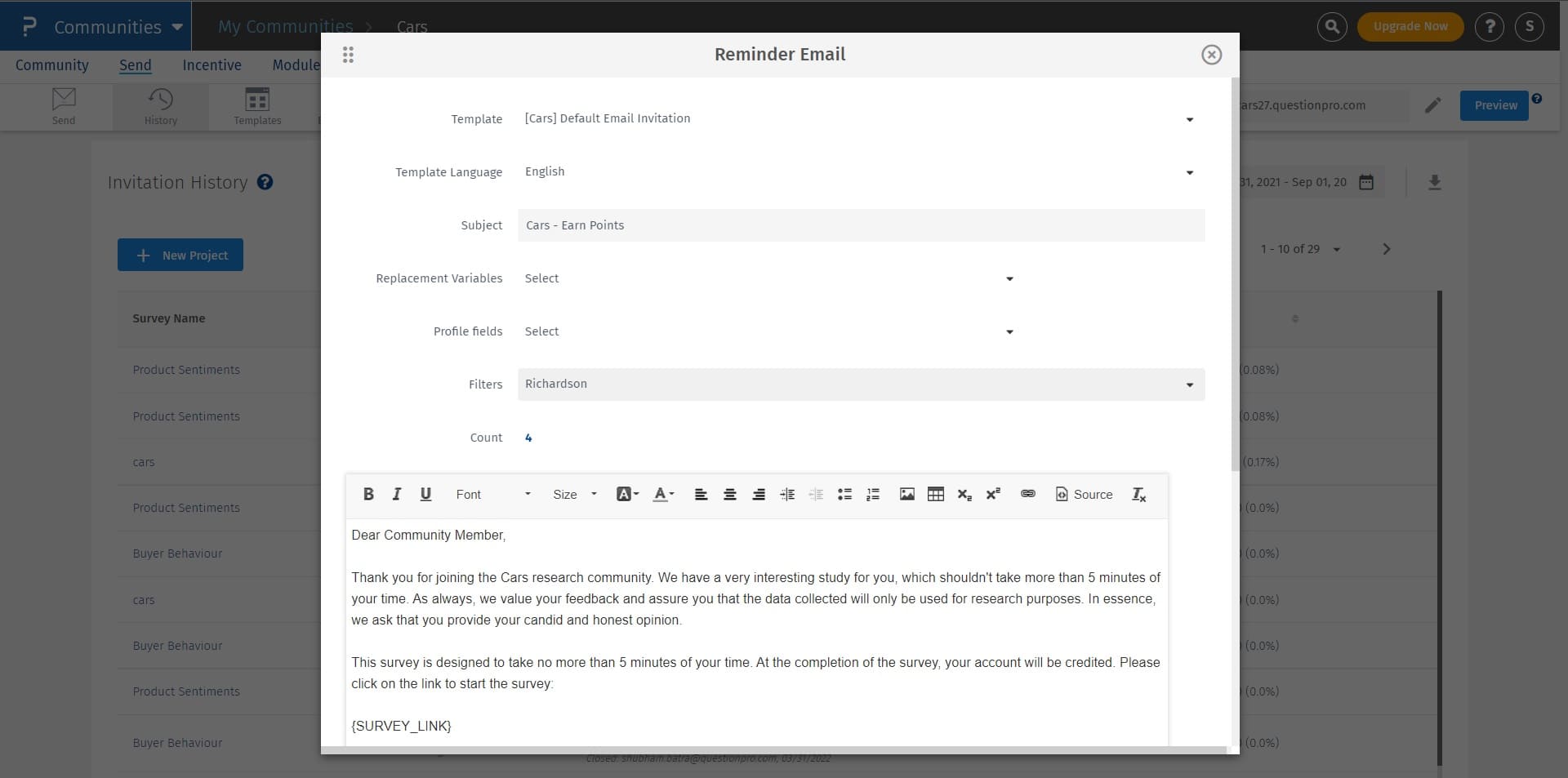Click inside the Subject field
Image resolution: width=1568 pixels, height=778 pixels.
tap(860, 225)
